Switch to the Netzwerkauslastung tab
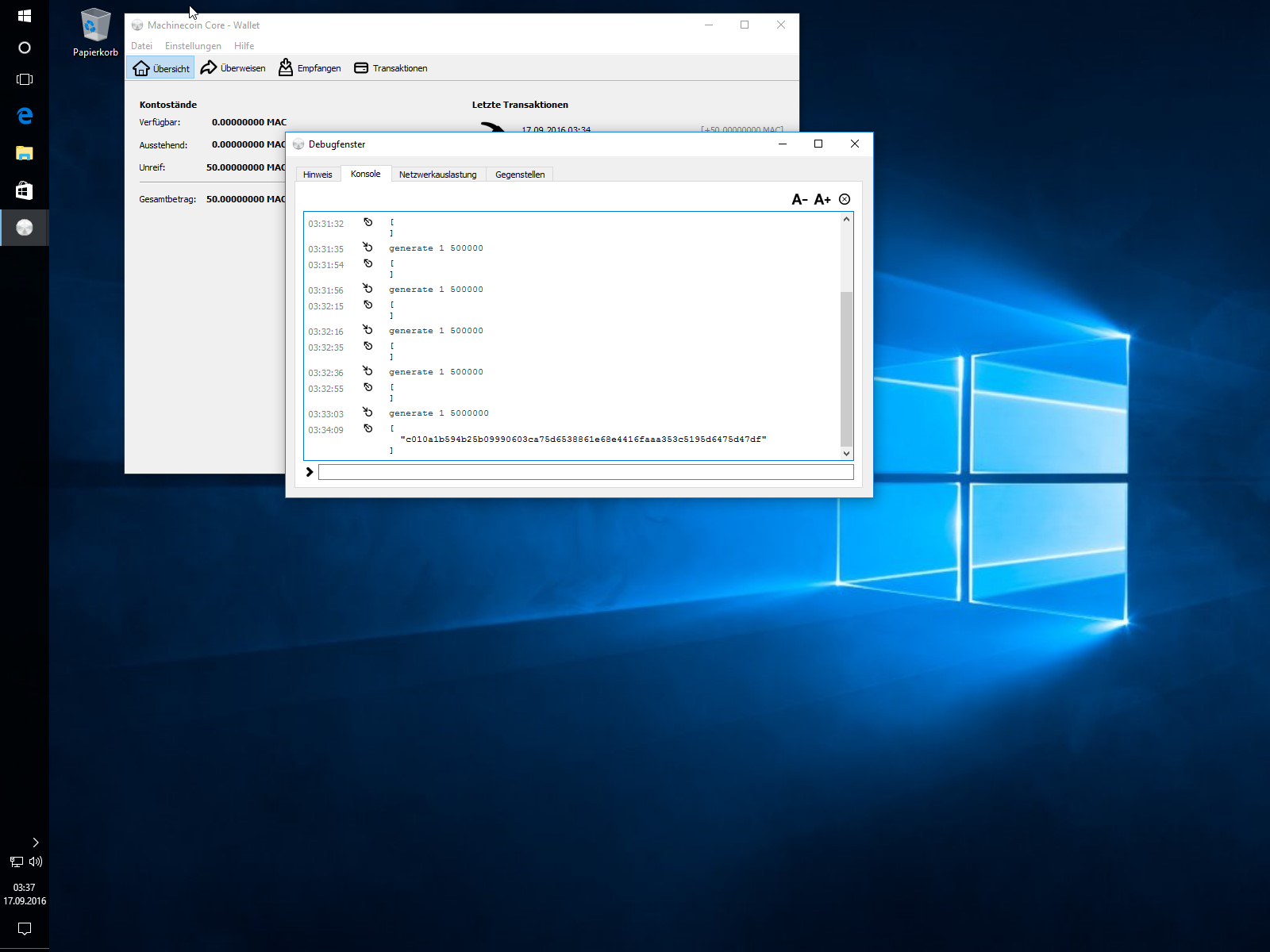 coord(437,175)
